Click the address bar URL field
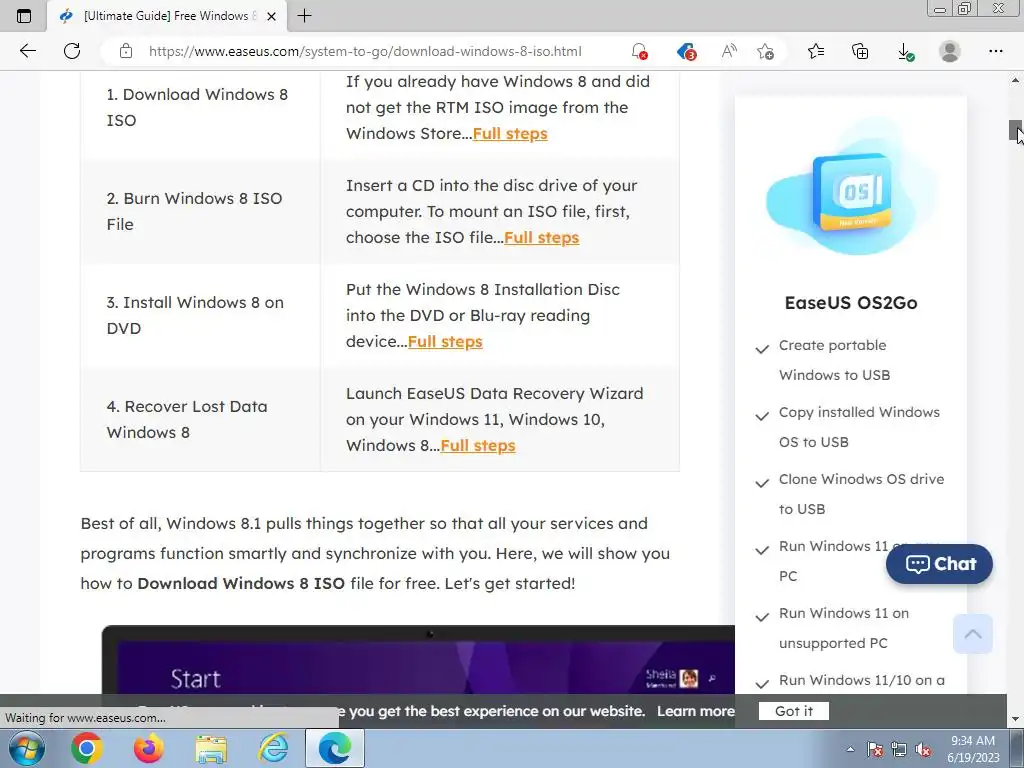Image resolution: width=1024 pixels, height=768 pixels. (x=364, y=51)
